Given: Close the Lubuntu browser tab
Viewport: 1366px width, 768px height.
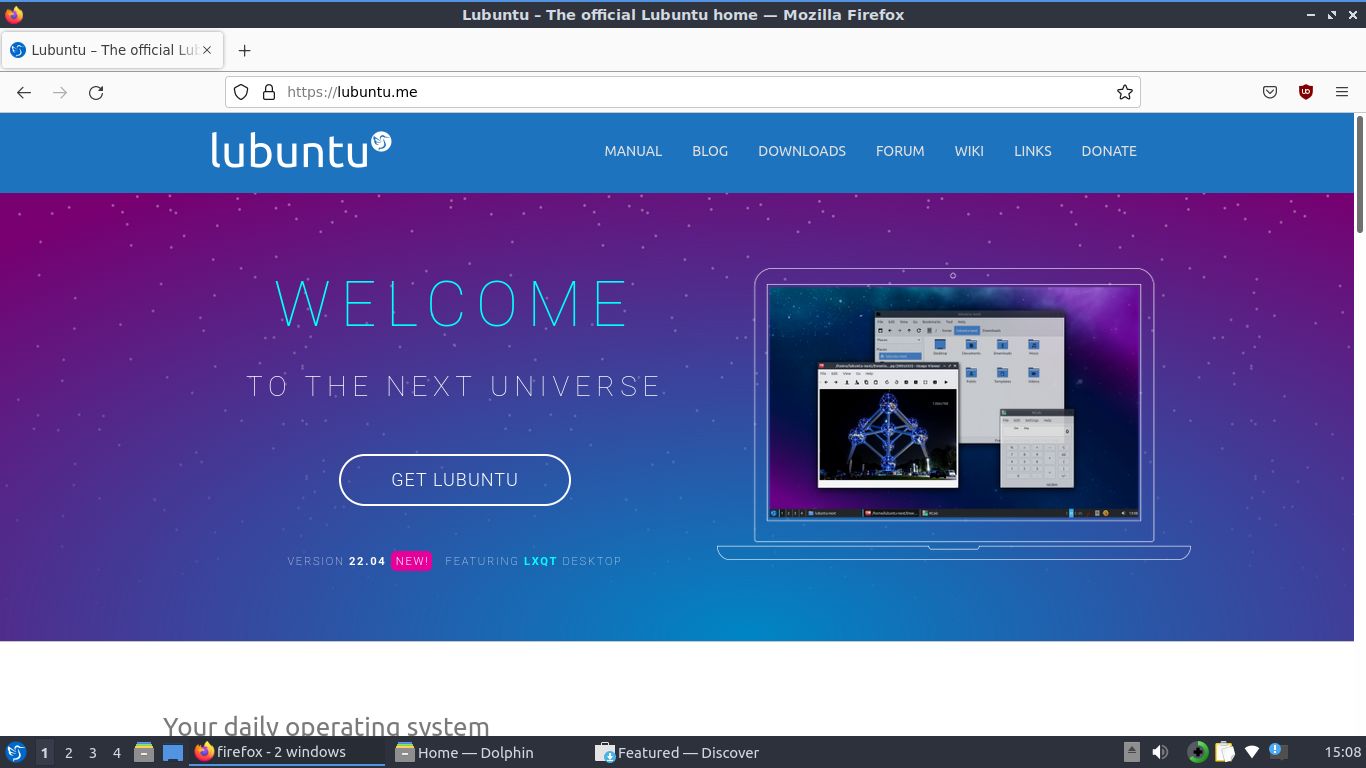Looking at the screenshot, I should (207, 50).
